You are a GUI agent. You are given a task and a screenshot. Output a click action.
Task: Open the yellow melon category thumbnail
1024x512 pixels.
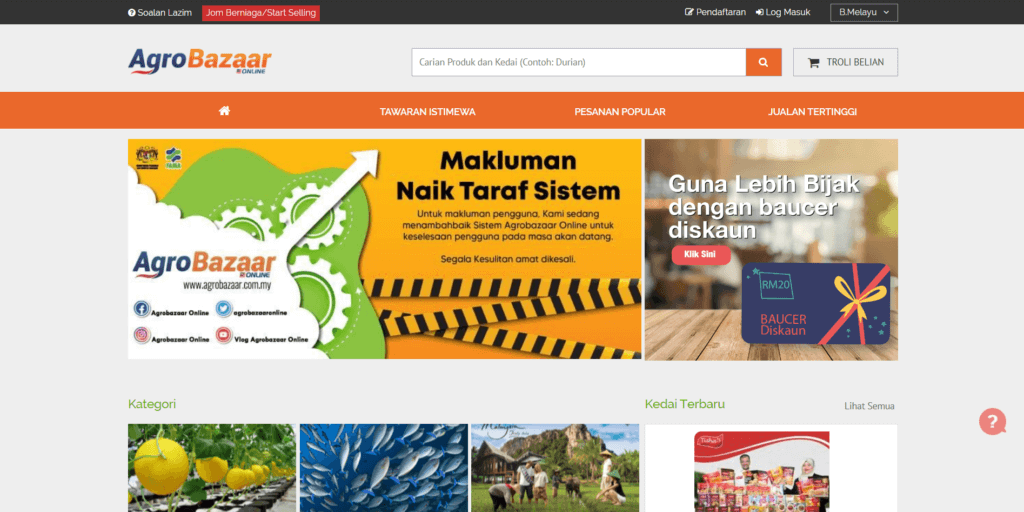[x=212, y=468]
